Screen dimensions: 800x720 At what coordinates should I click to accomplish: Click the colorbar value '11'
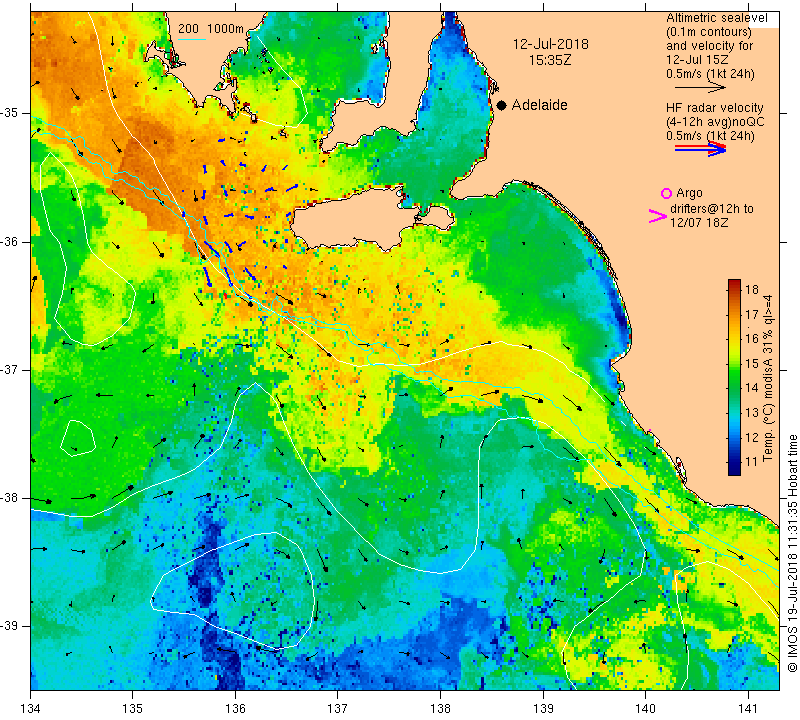pos(752,462)
